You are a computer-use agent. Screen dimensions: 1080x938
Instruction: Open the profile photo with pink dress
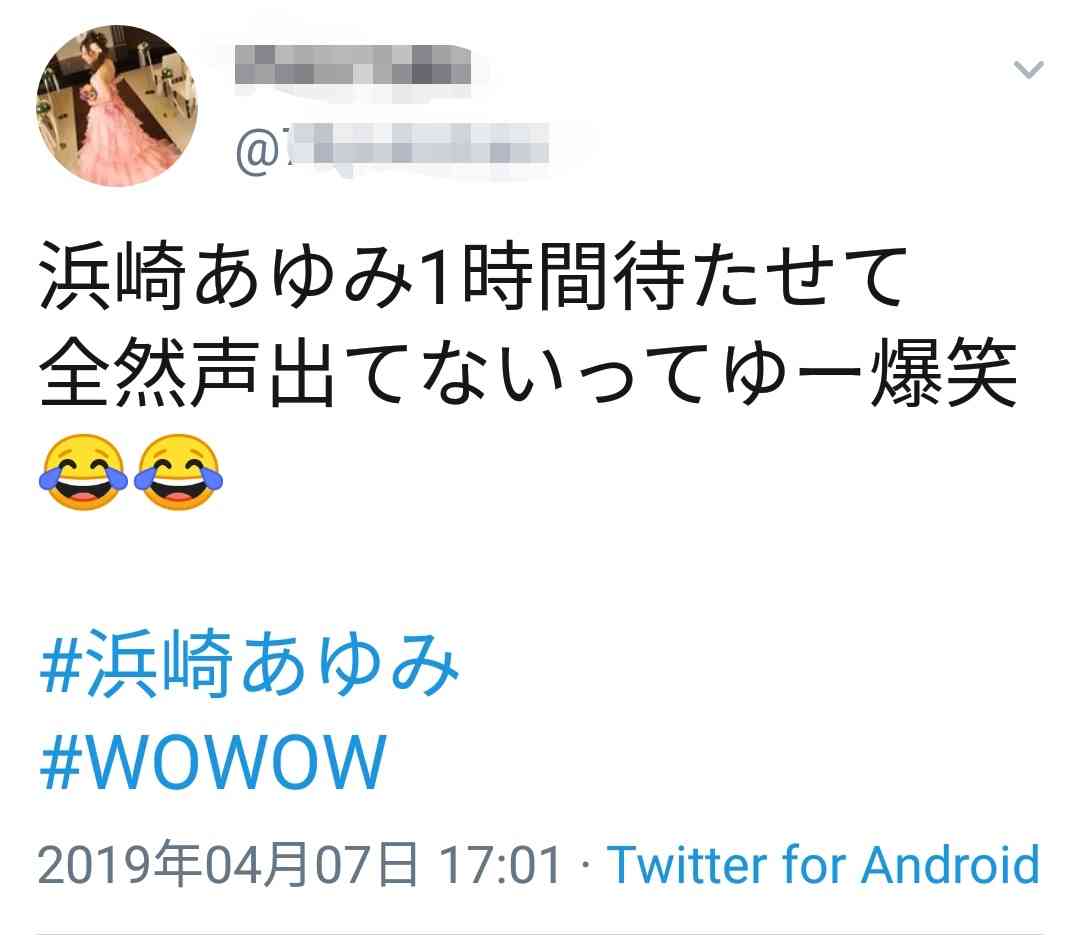[x=116, y=105]
